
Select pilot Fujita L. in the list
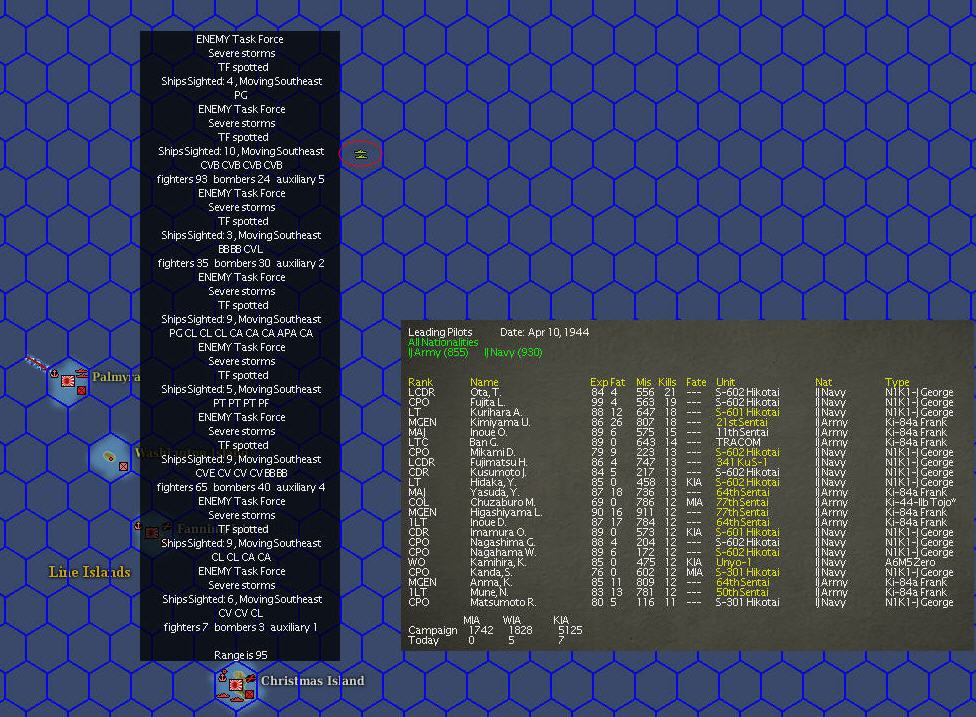point(681,402)
